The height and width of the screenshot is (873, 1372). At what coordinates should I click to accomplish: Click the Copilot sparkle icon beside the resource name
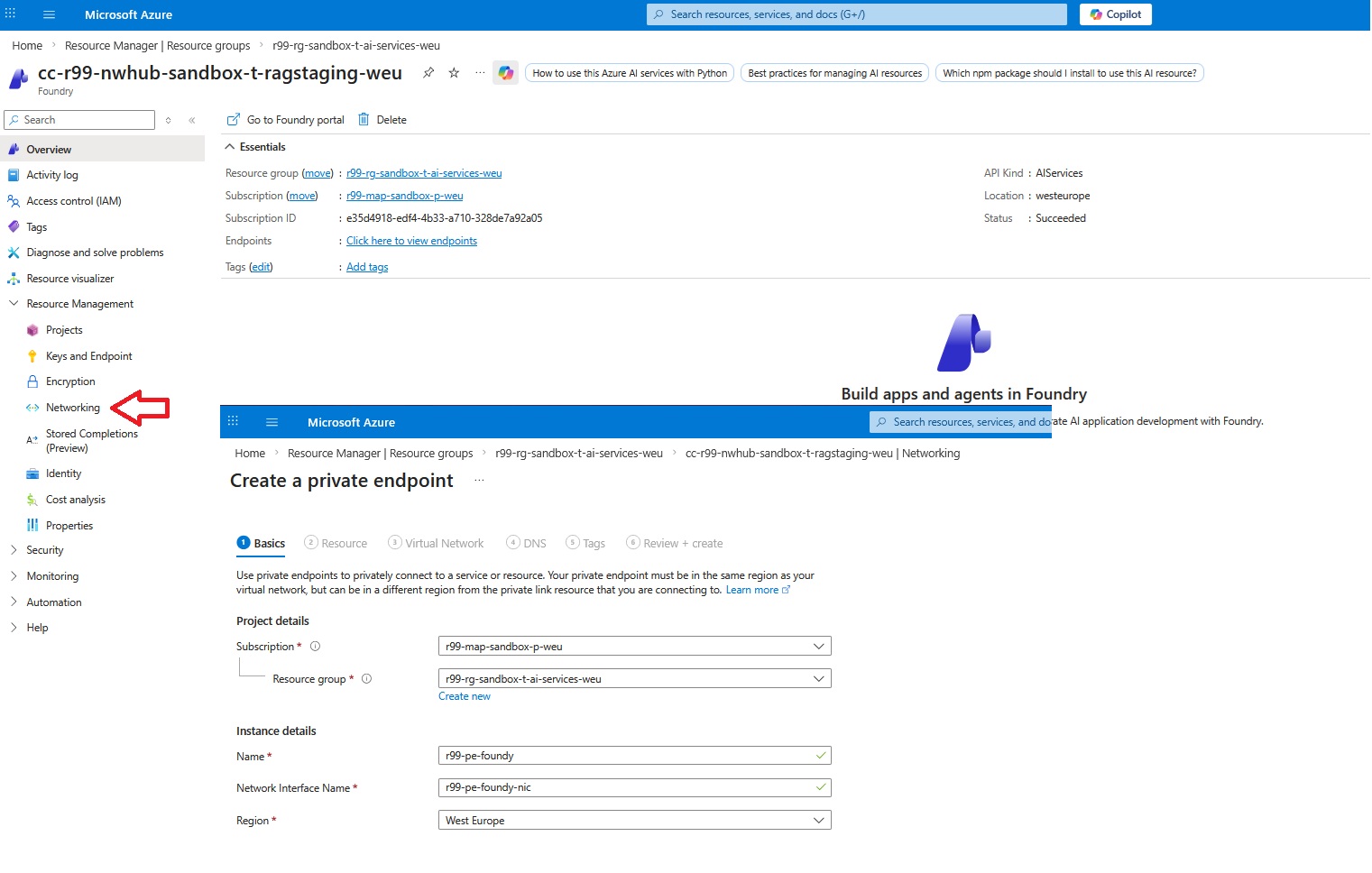click(x=506, y=73)
